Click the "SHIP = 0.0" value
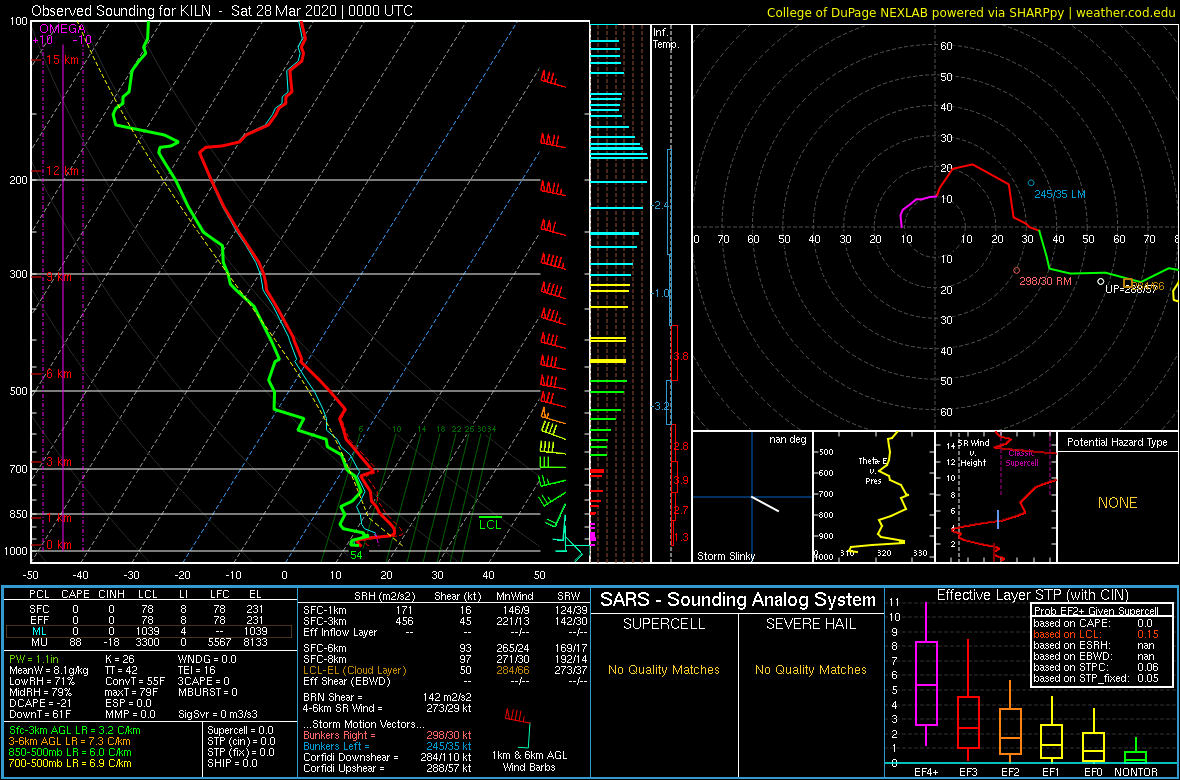The height and width of the screenshot is (780, 1180). point(232,763)
